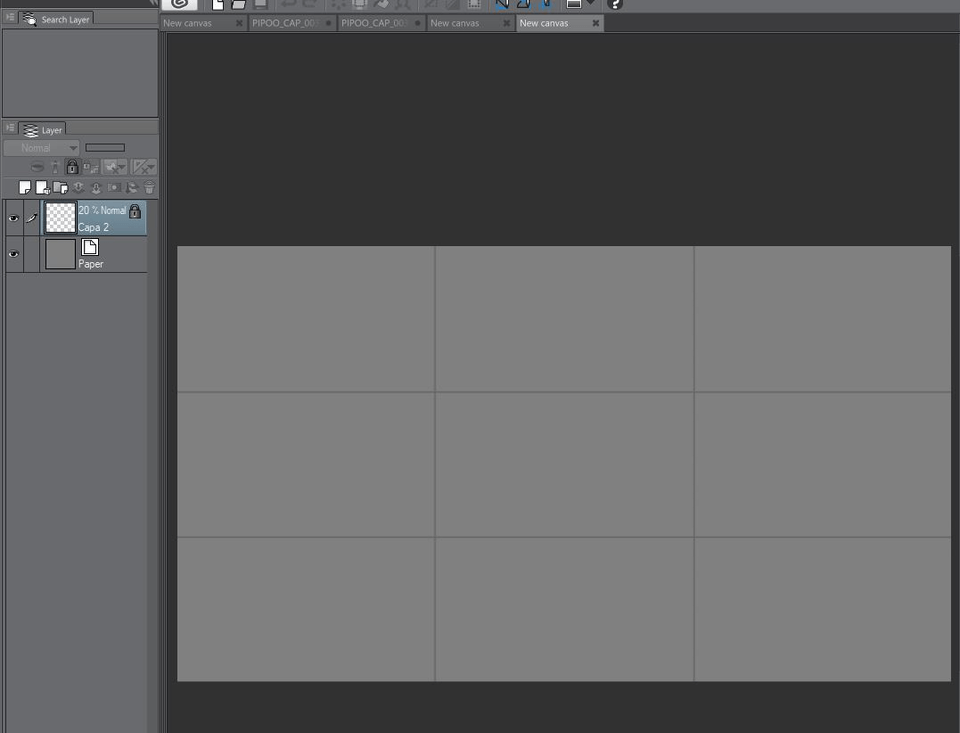This screenshot has width=960, height=733.
Task: Close the leftmost New canvas tab
Action: (x=239, y=23)
